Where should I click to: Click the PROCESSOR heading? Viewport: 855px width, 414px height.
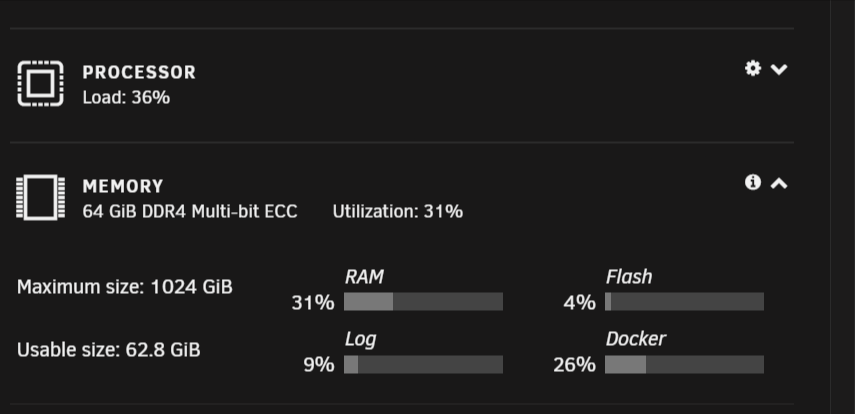[139, 73]
